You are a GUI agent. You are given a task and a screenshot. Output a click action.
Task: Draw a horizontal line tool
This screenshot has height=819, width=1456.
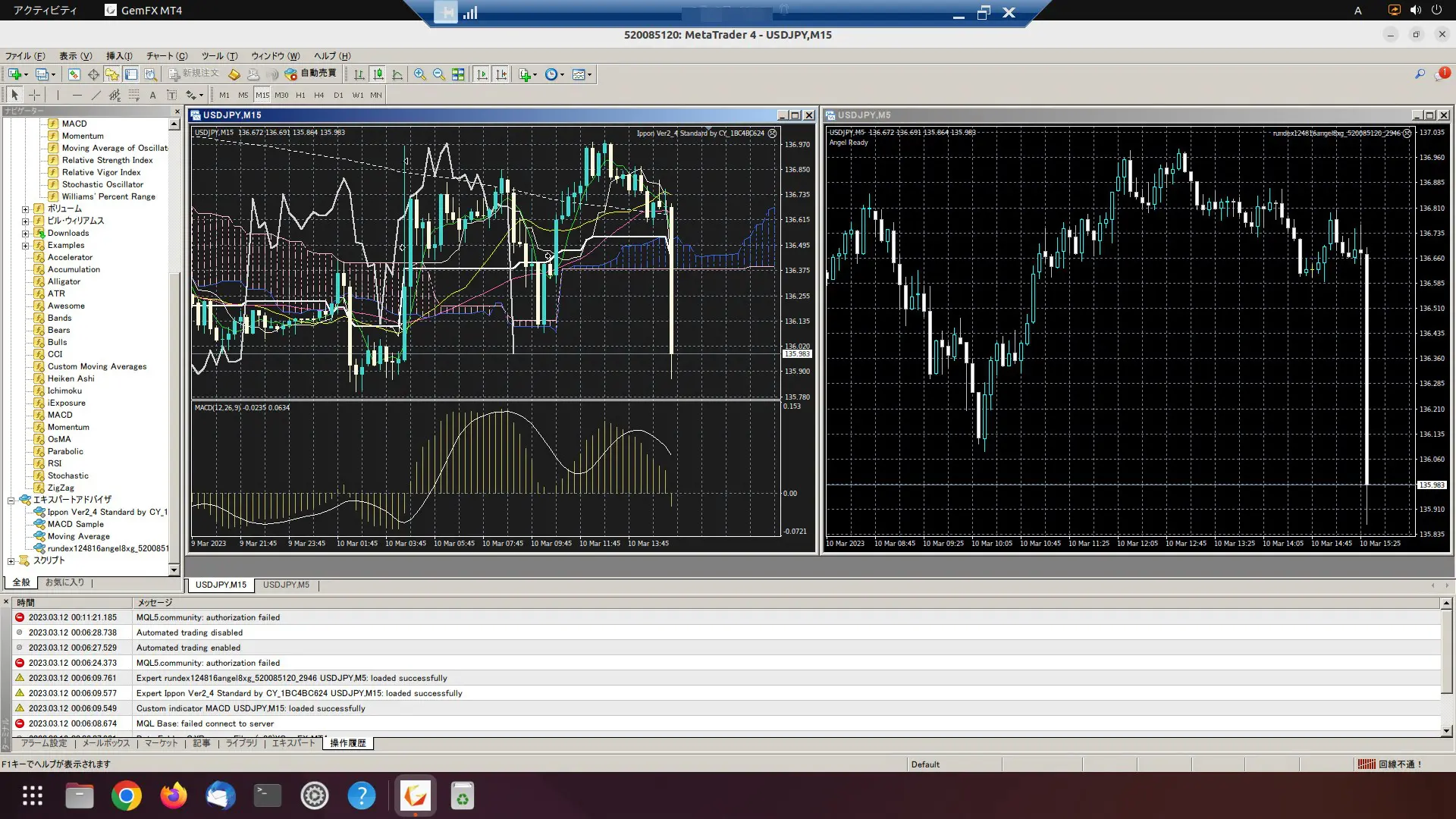[77, 95]
